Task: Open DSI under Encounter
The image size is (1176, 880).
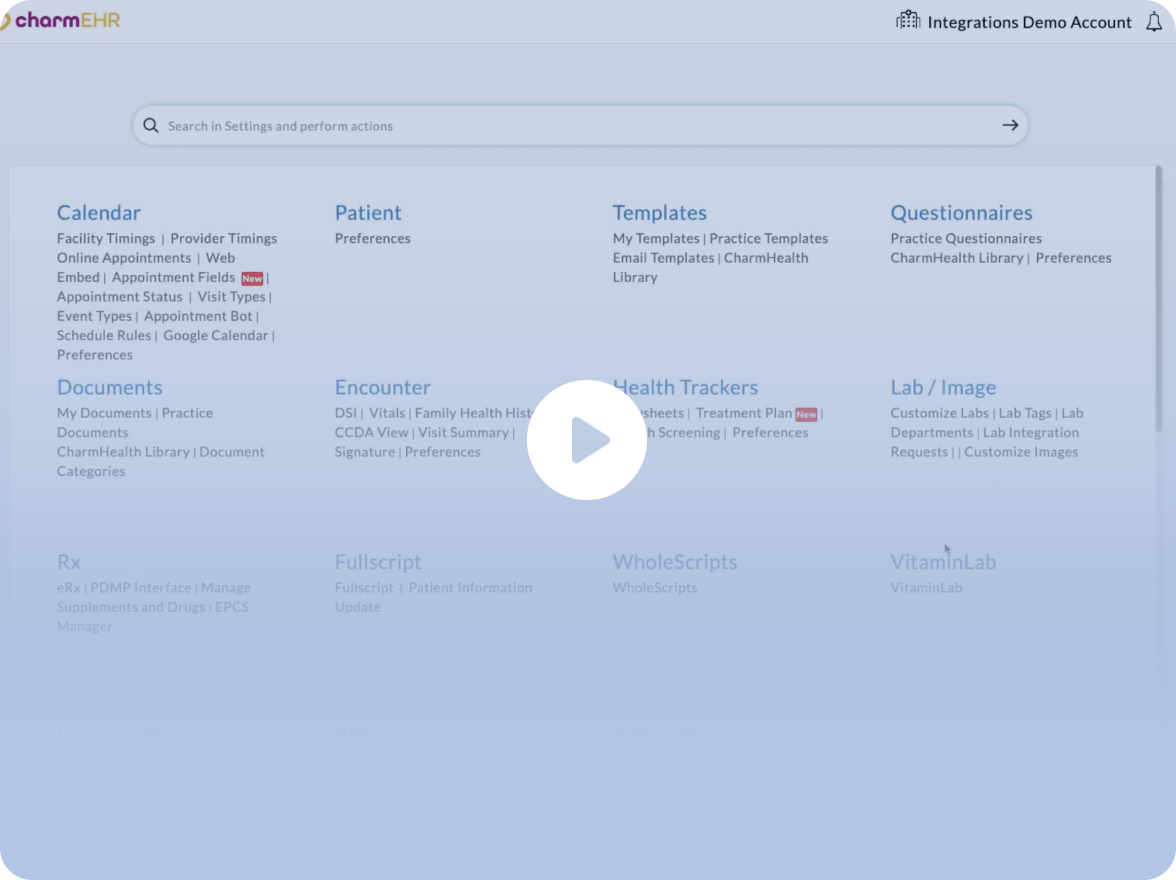Action: click(x=345, y=413)
